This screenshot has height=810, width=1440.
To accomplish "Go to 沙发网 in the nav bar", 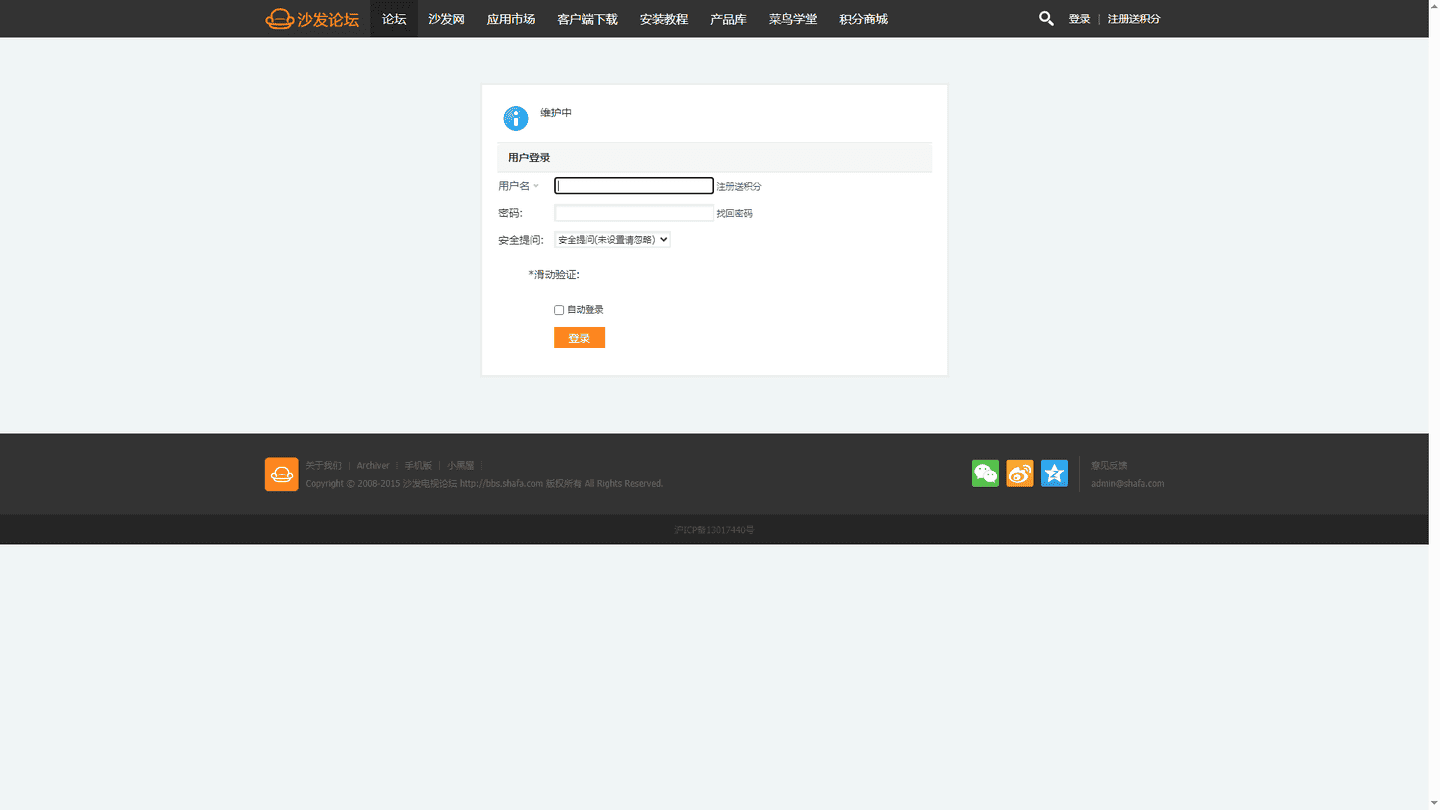I will (x=446, y=19).
